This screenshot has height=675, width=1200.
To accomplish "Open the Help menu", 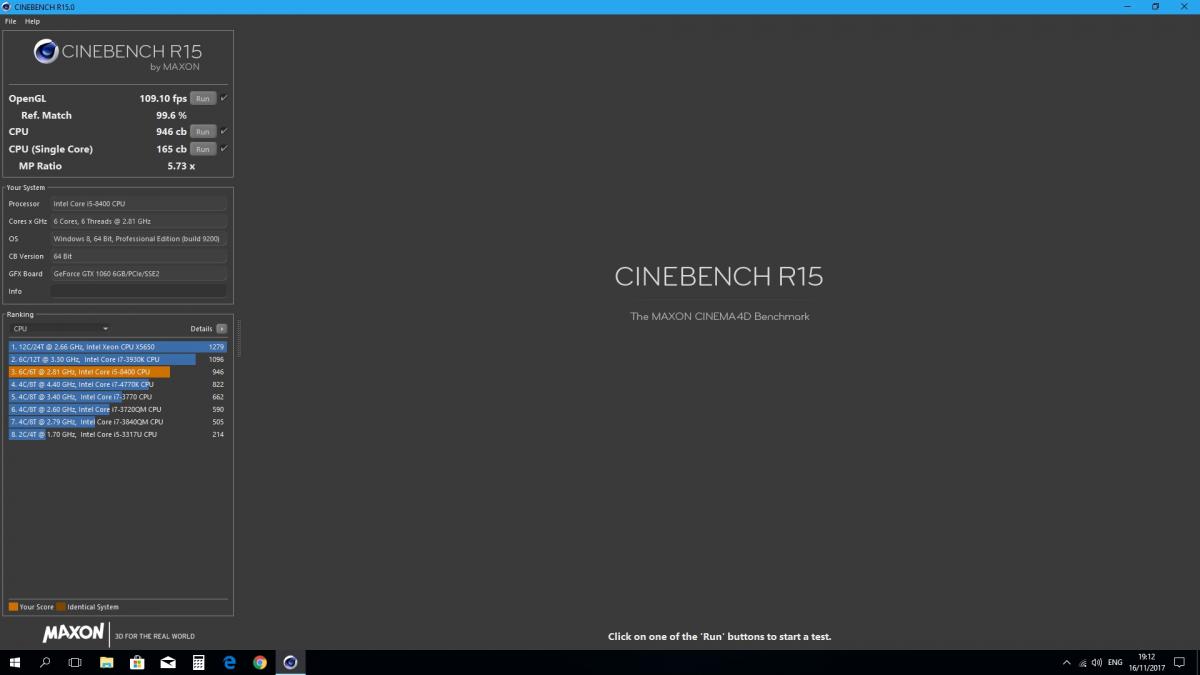I will pyautogui.click(x=33, y=21).
